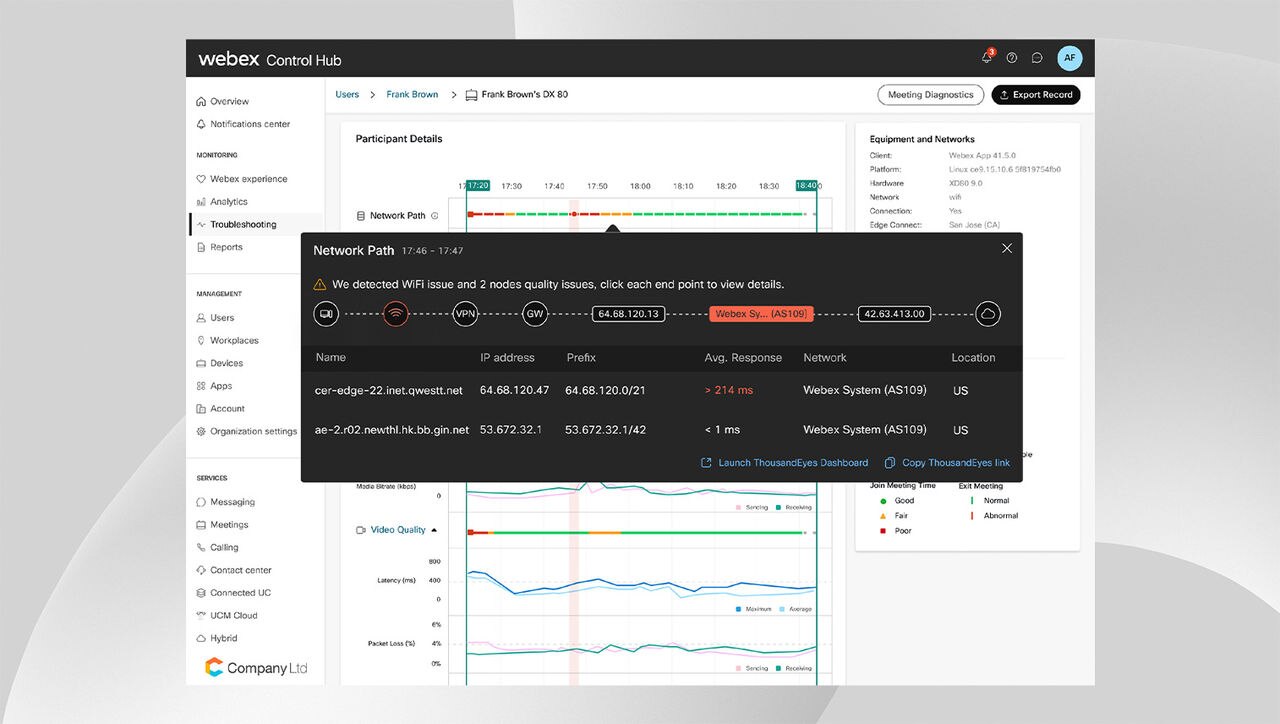Open Notifications center in sidebar

coord(243,124)
